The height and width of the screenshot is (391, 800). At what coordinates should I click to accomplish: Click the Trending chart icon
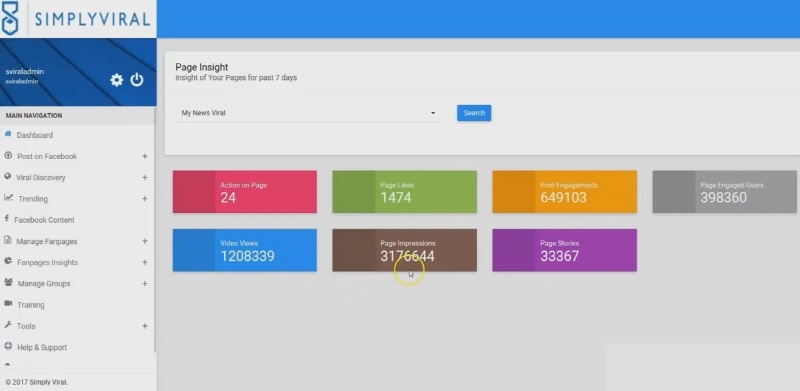[x=8, y=198]
